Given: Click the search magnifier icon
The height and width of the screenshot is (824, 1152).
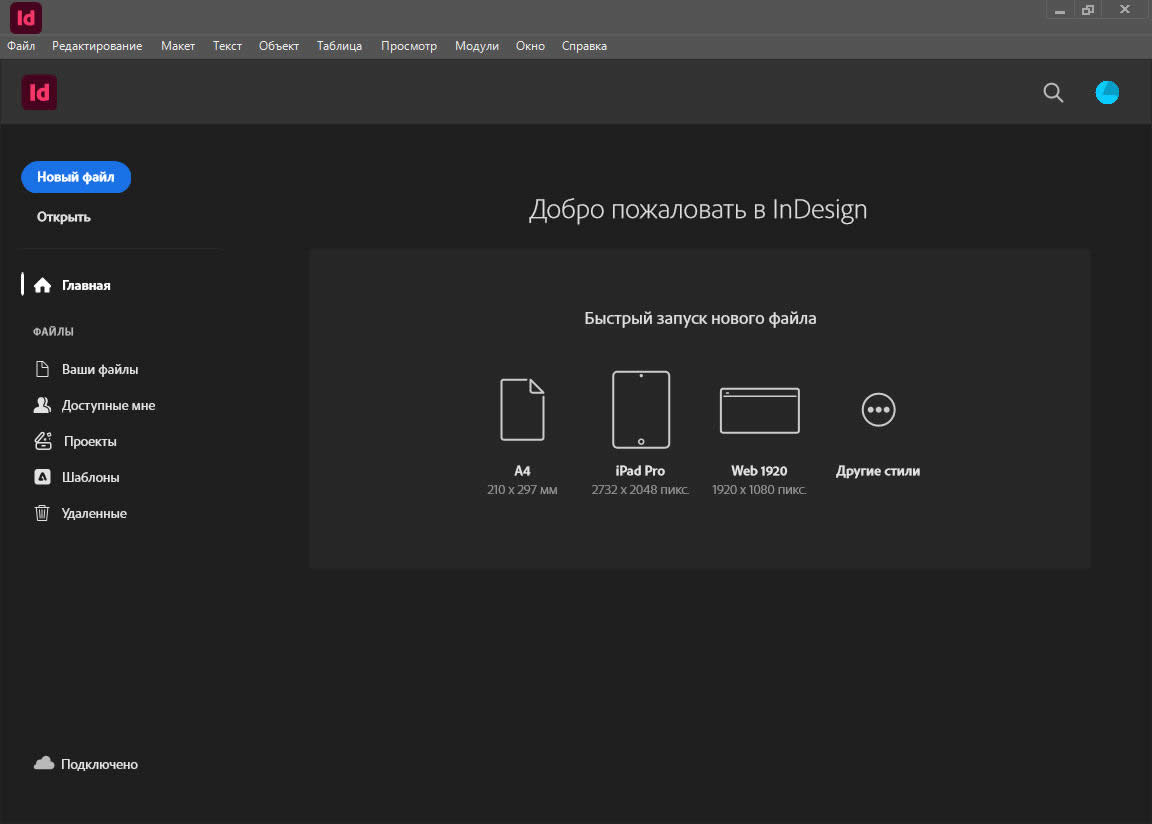Looking at the screenshot, I should coord(1053,93).
